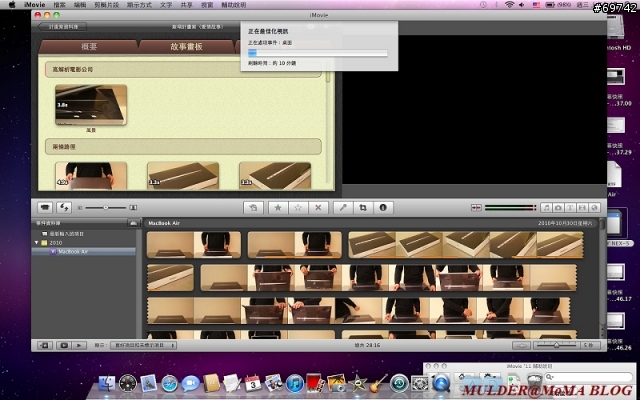
Task: Open the Edit menu in menu bar
Action: 80,5
